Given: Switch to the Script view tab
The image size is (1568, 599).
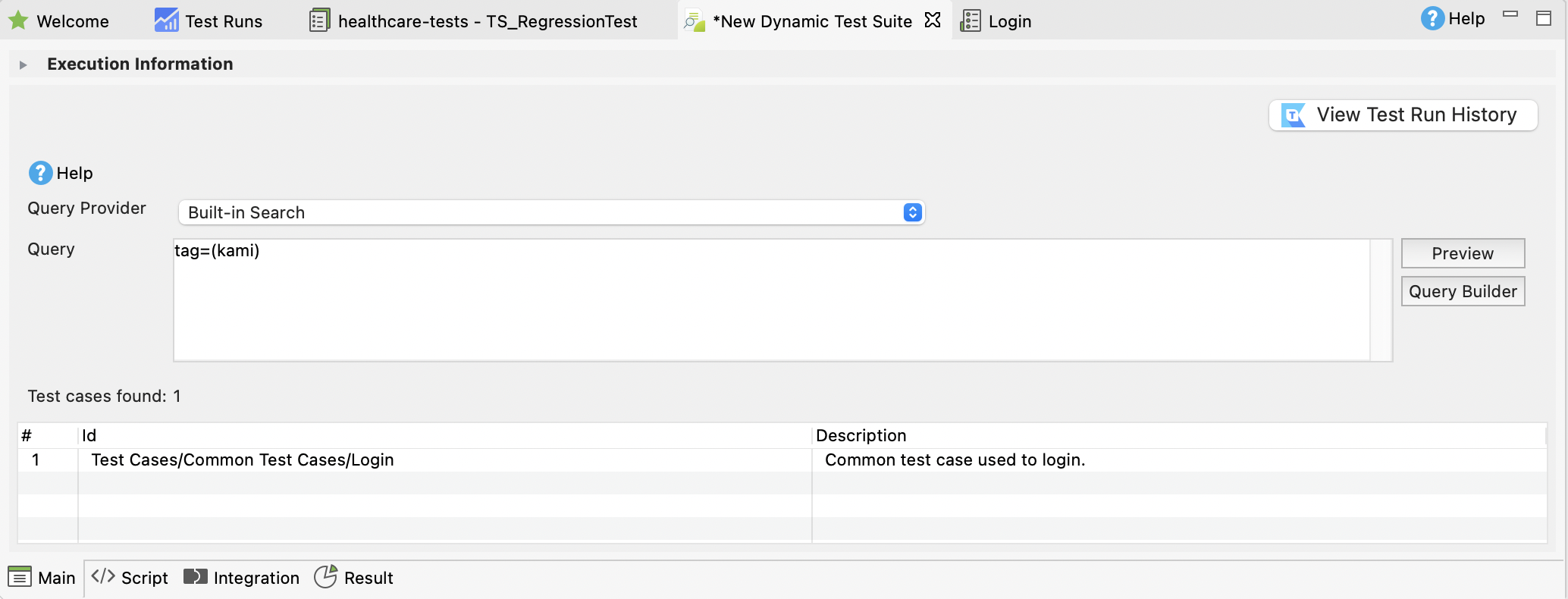Looking at the screenshot, I should [130, 578].
